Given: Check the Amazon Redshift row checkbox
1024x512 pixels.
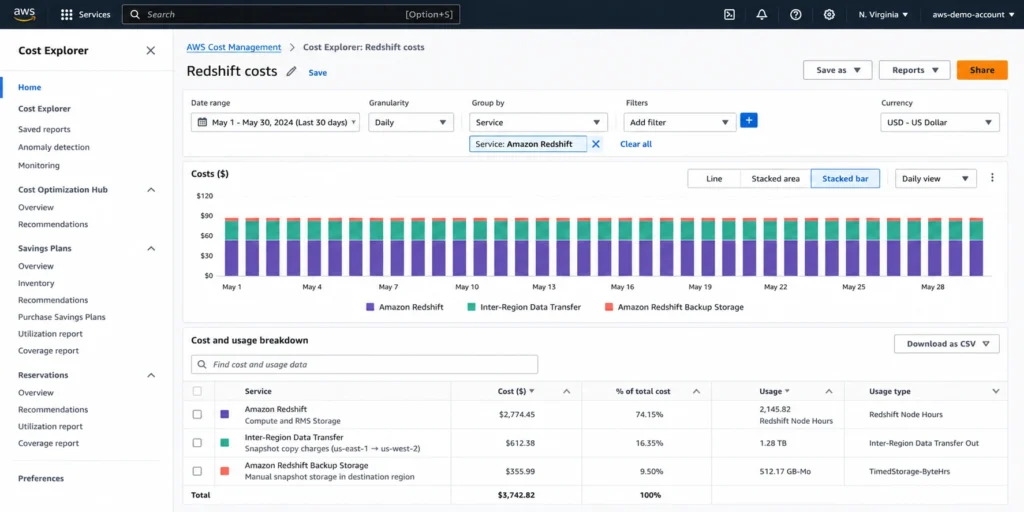Looking at the screenshot, I should coord(197,414).
